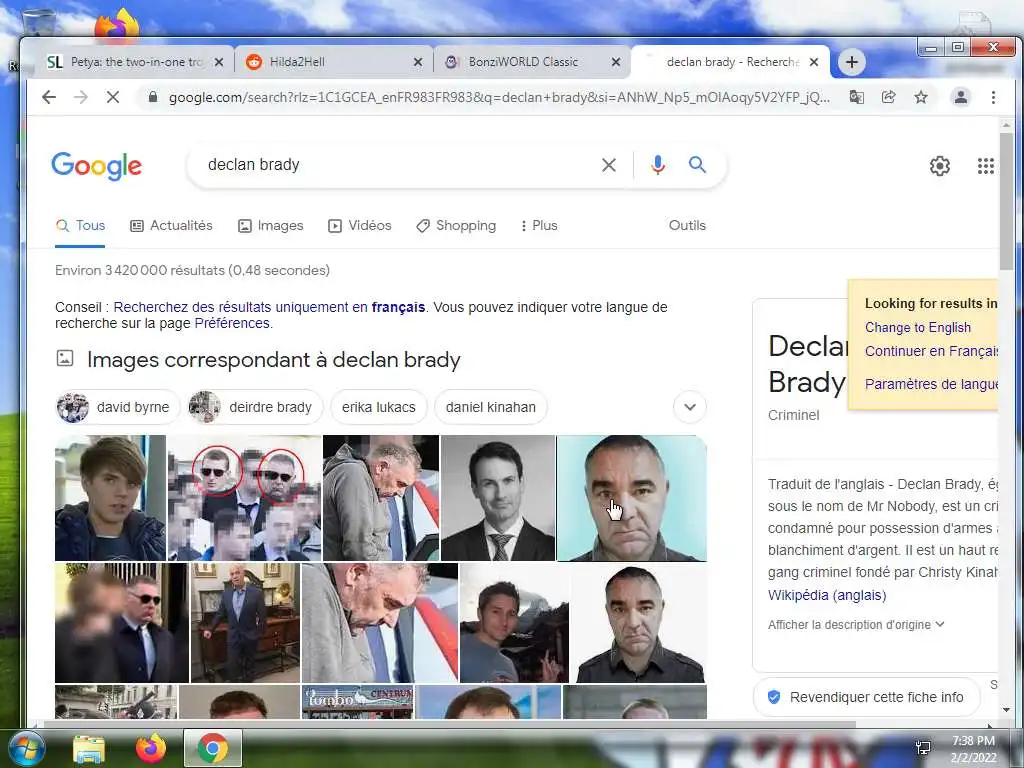The image size is (1024, 768).
Task: Click the lock icon in address bar
Action: [x=153, y=97]
